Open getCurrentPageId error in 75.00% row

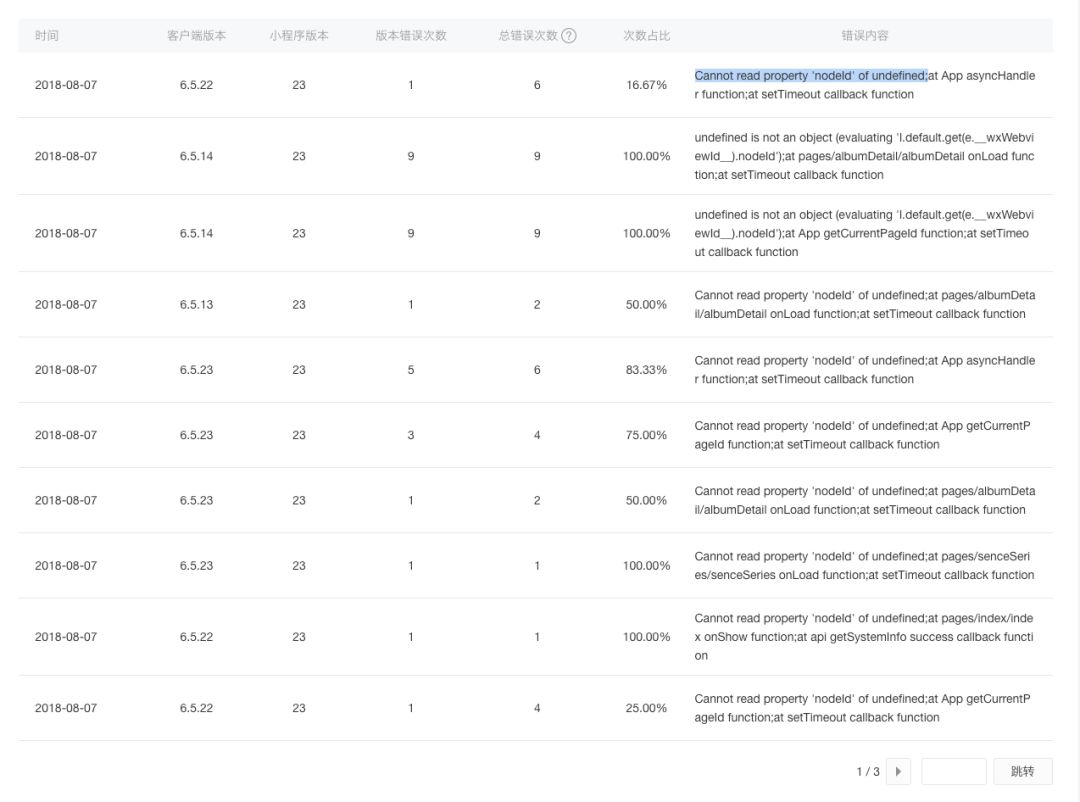coord(862,435)
